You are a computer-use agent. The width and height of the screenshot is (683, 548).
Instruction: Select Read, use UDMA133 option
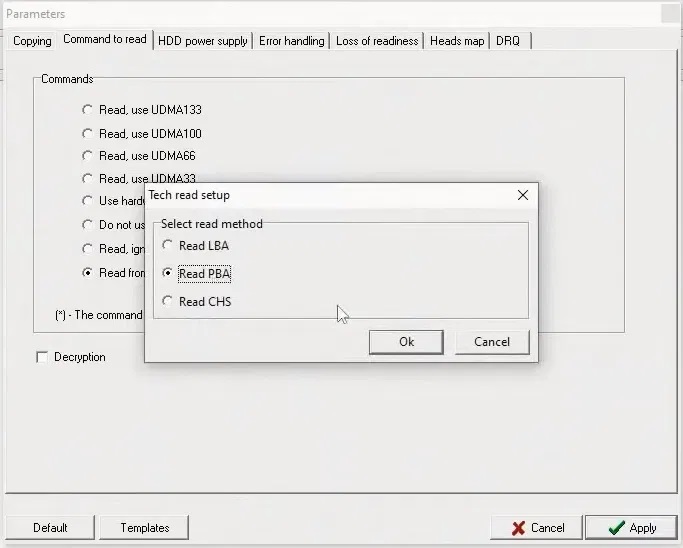pos(88,110)
